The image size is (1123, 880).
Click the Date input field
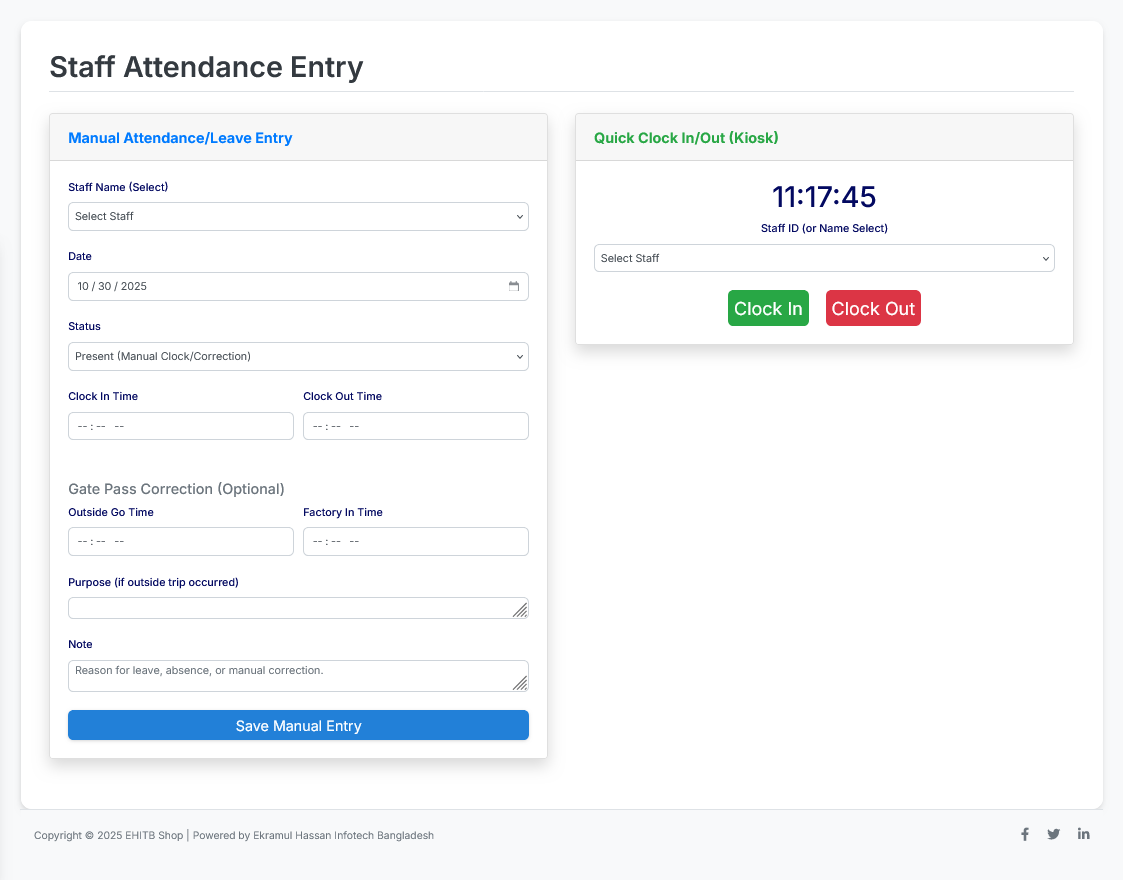coord(280,286)
